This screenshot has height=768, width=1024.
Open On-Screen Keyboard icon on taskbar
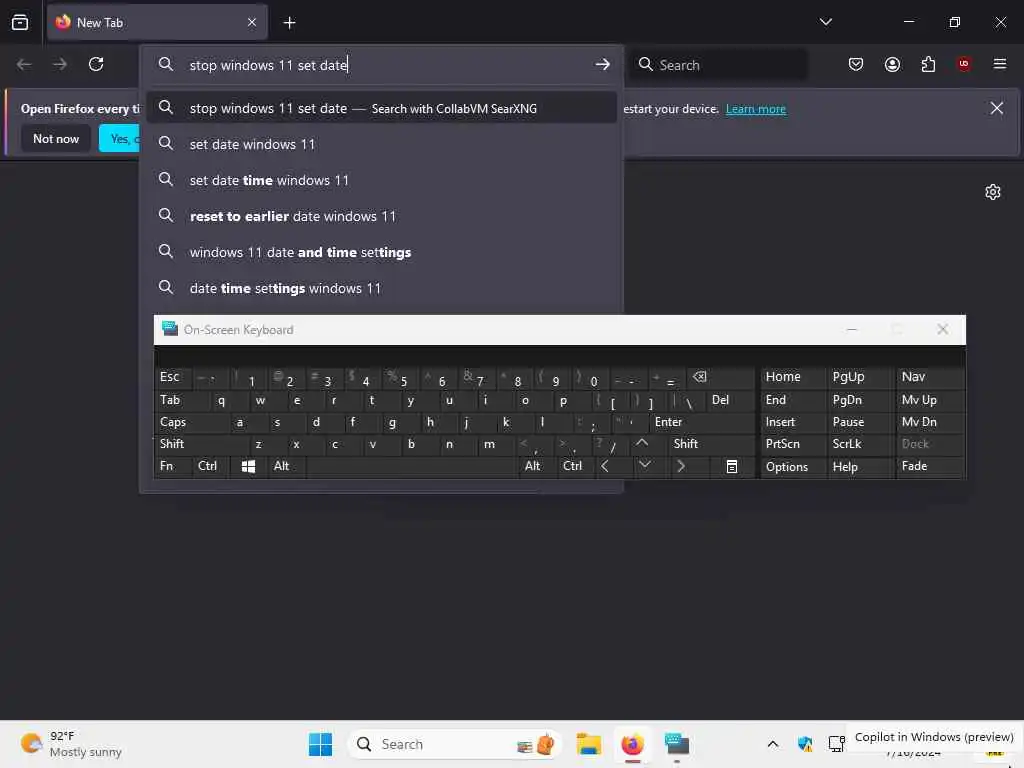click(677, 744)
